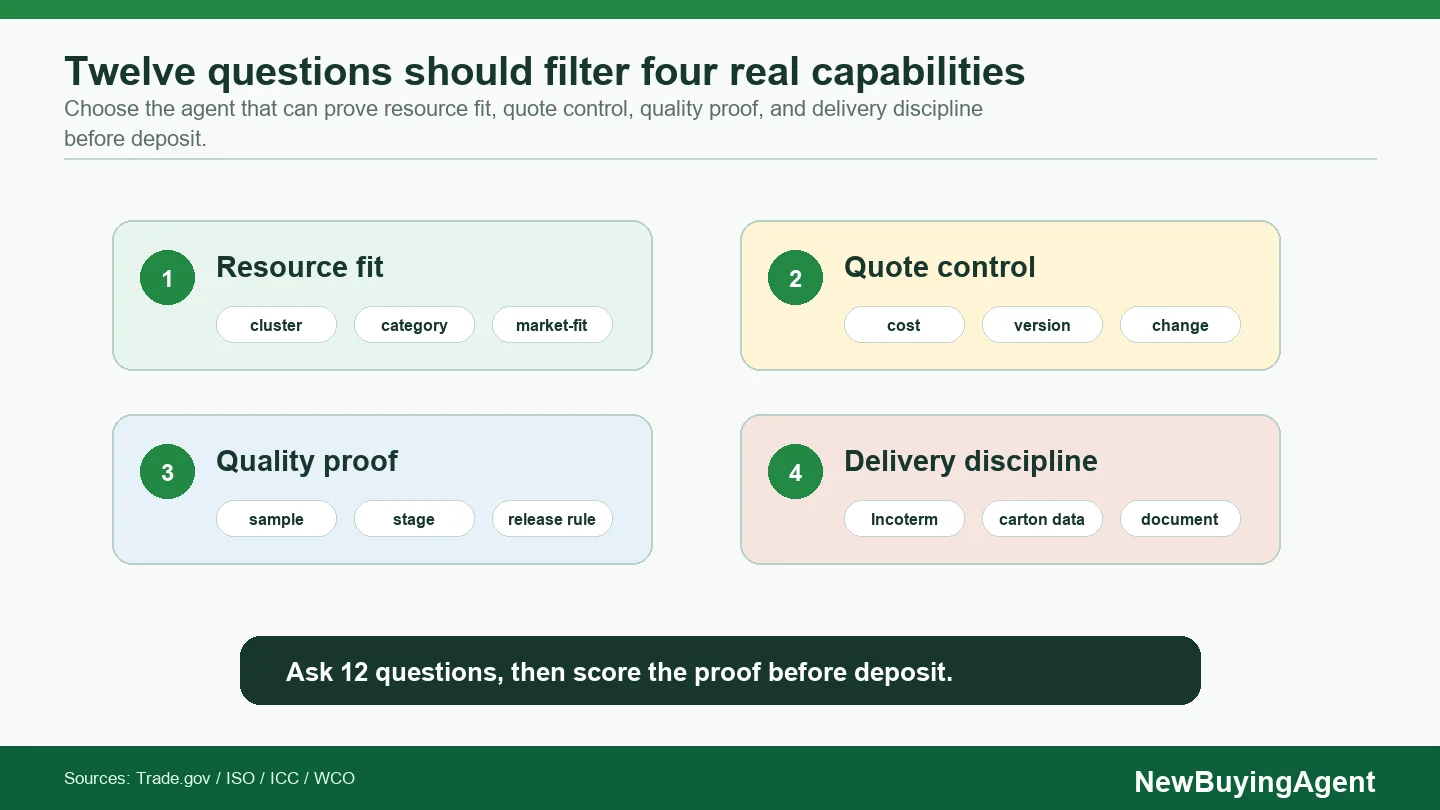
Task: Click the 'carton data' pill
Action: pos(1042,519)
